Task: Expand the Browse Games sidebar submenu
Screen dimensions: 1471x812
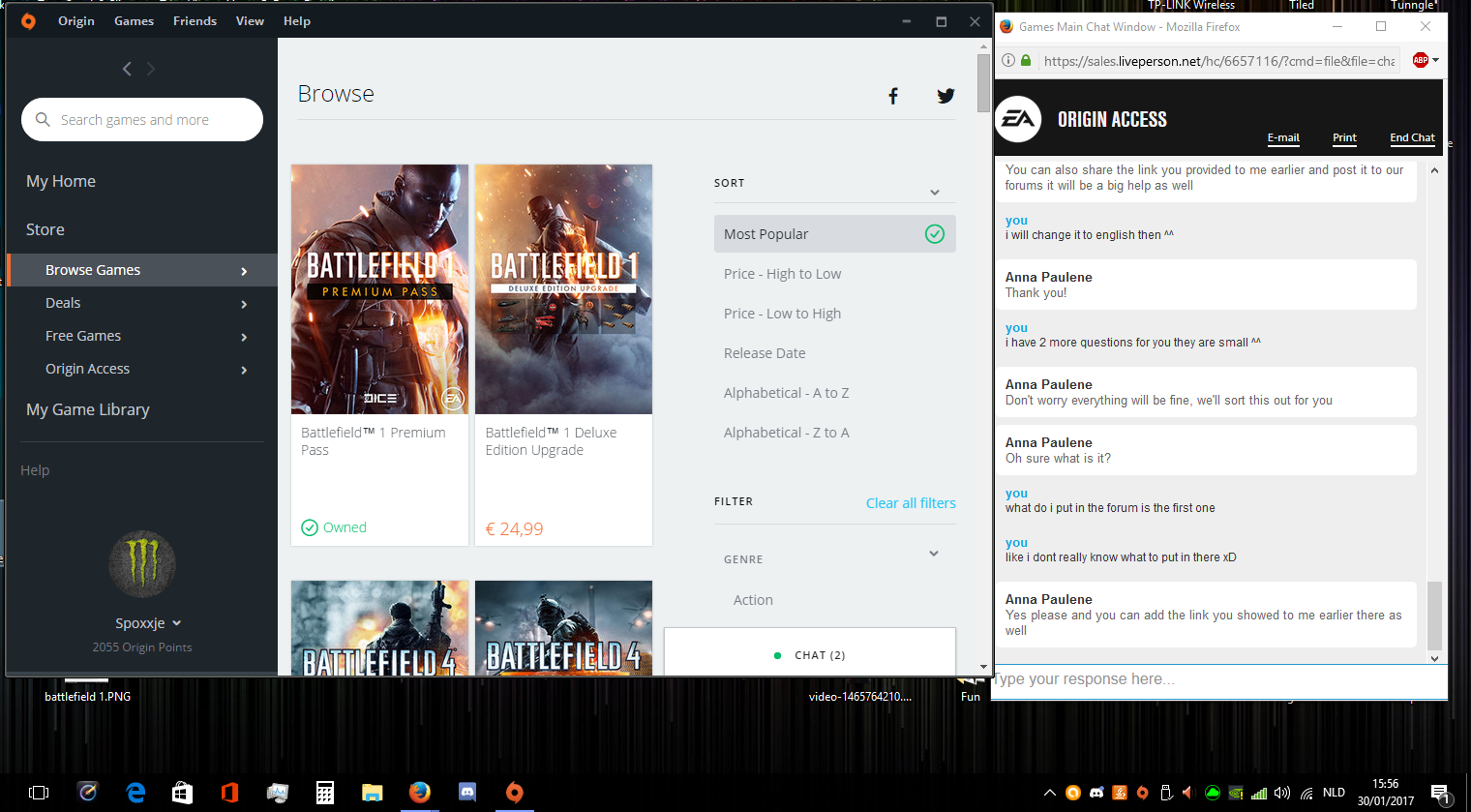Action: tap(244, 271)
